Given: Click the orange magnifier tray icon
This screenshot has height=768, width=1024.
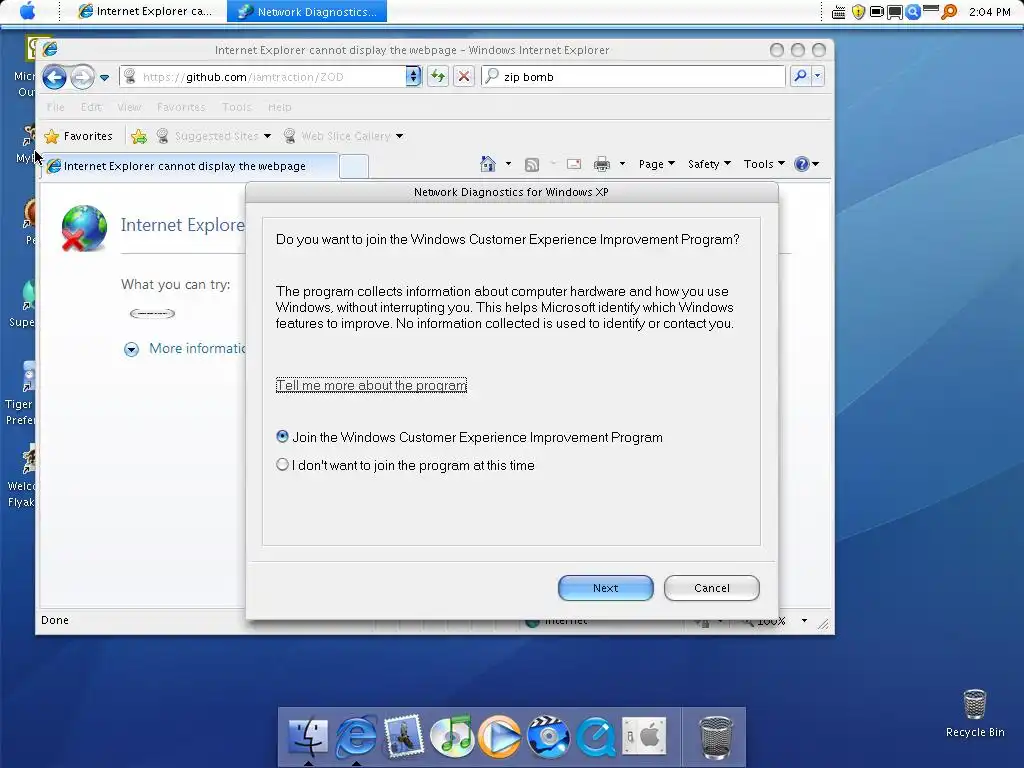Looking at the screenshot, I should click(949, 12).
